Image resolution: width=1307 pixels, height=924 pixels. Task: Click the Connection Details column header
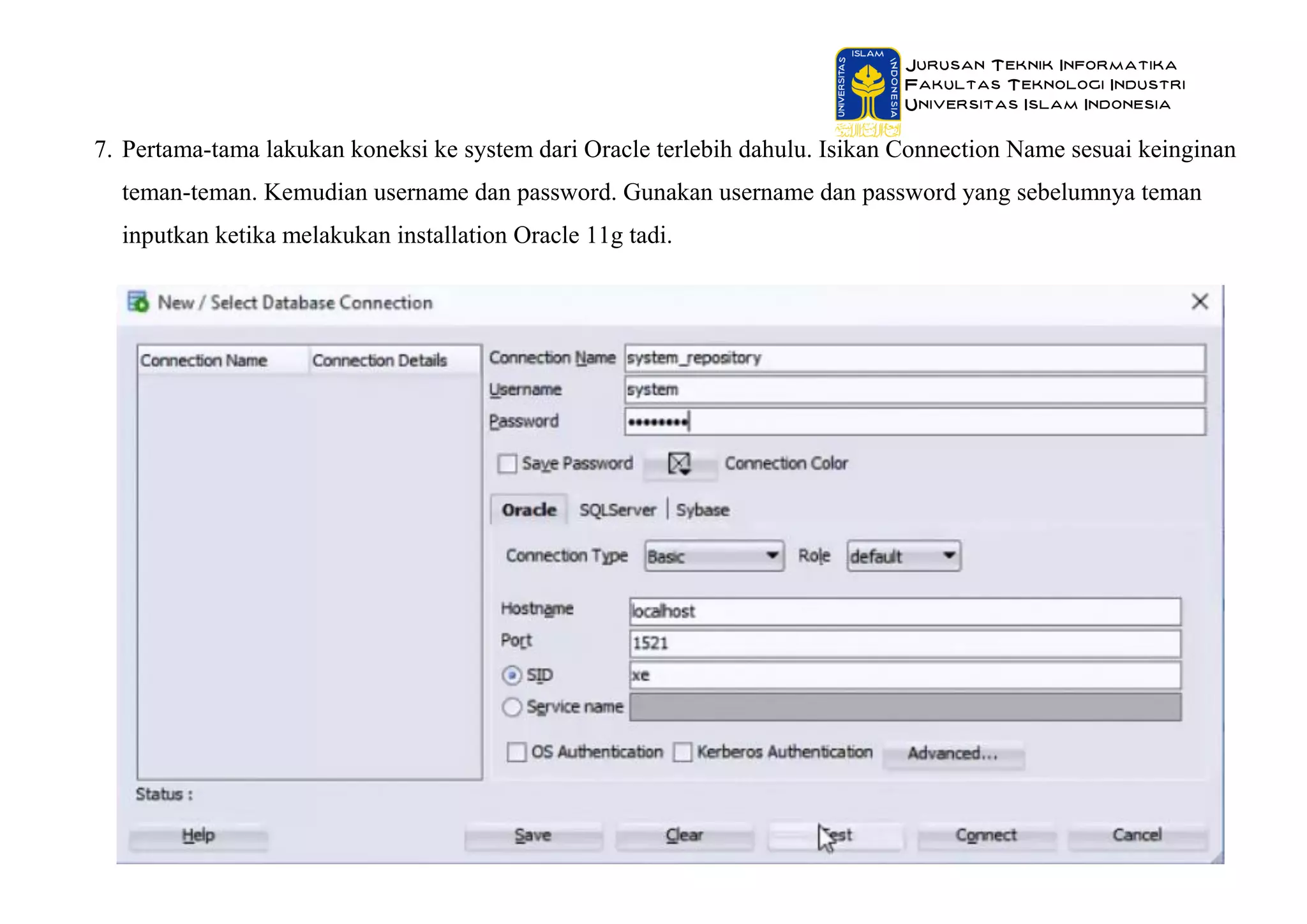pyautogui.click(x=395, y=361)
